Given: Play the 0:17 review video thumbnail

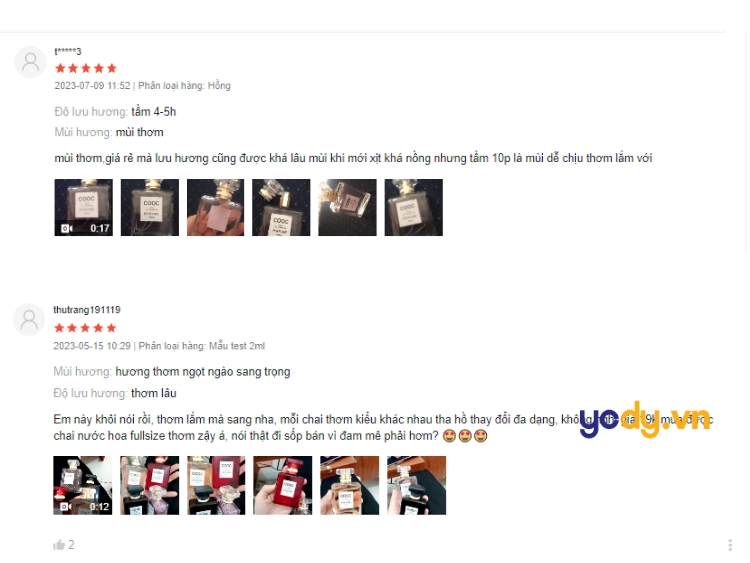Looking at the screenshot, I should [84, 208].
